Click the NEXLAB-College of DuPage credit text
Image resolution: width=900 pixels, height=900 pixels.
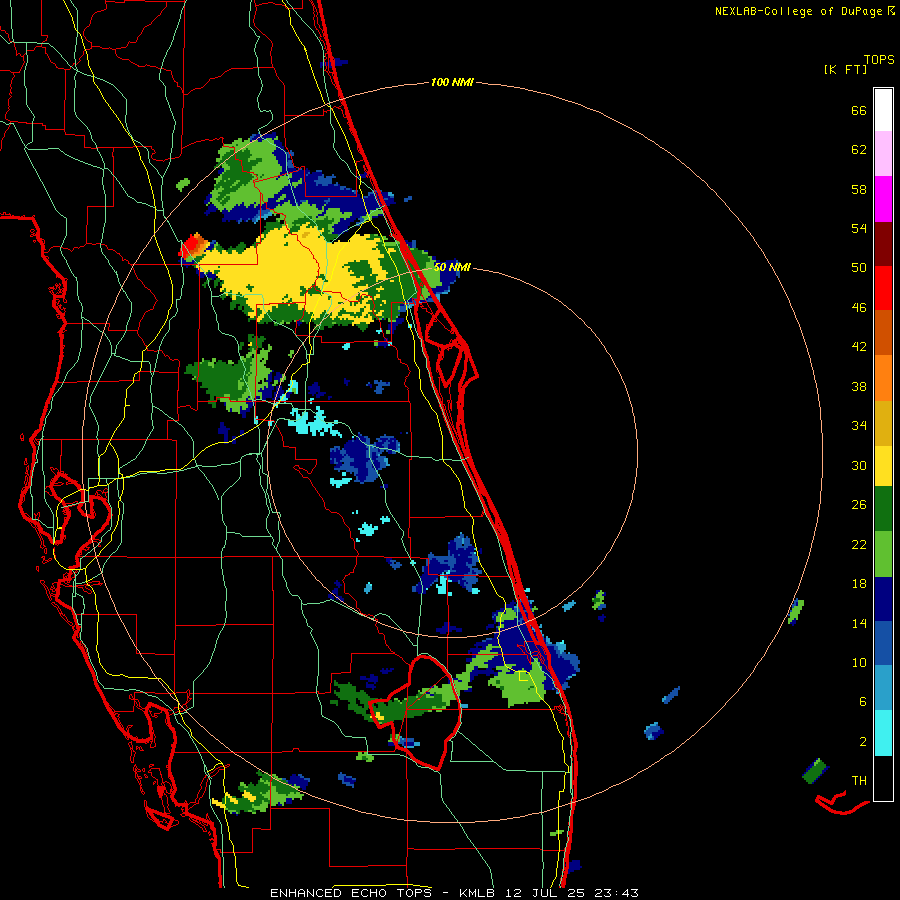pyautogui.click(x=798, y=11)
